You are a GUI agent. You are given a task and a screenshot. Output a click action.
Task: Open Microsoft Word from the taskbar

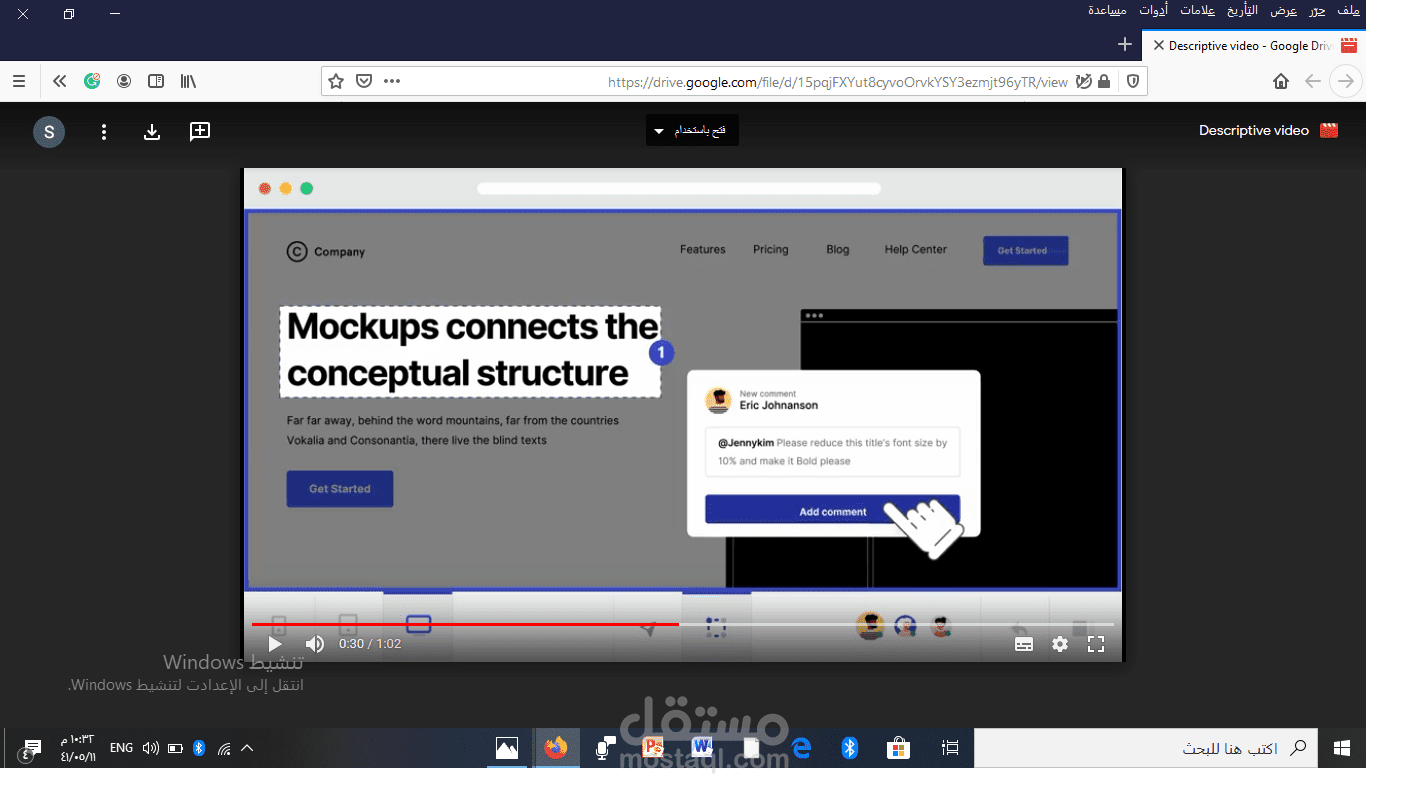coord(702,748)
